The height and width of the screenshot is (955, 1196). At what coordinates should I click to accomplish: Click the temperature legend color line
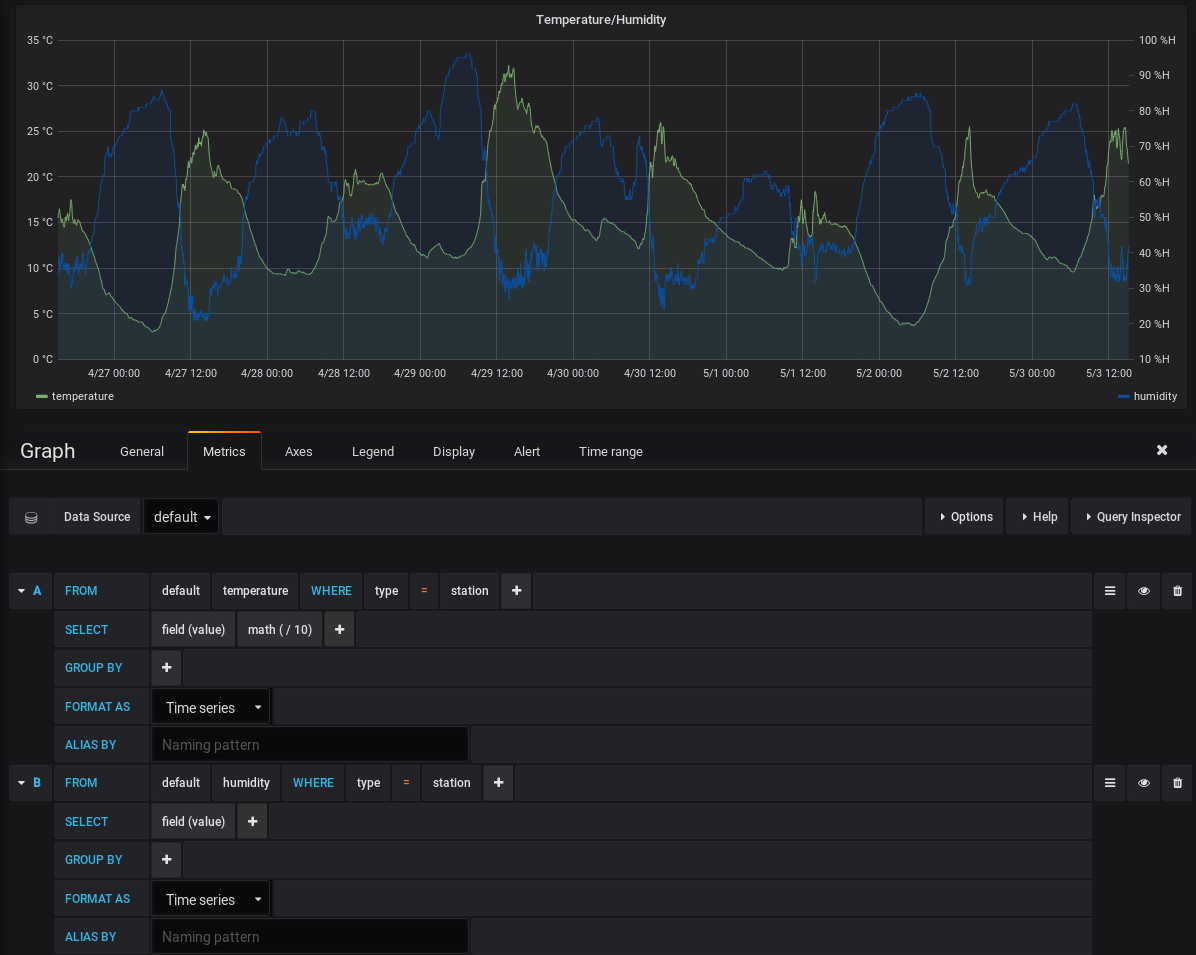(42, 397)
